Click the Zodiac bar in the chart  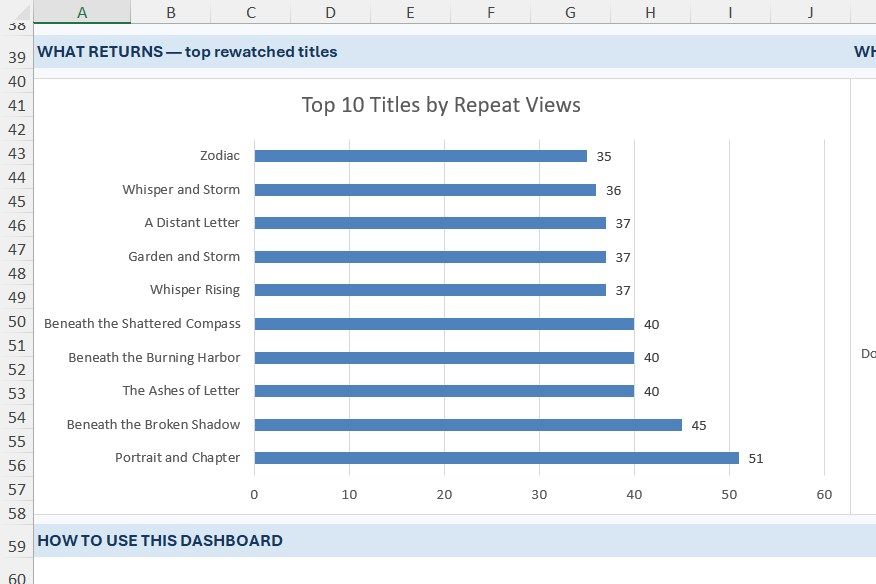(421, 156)
